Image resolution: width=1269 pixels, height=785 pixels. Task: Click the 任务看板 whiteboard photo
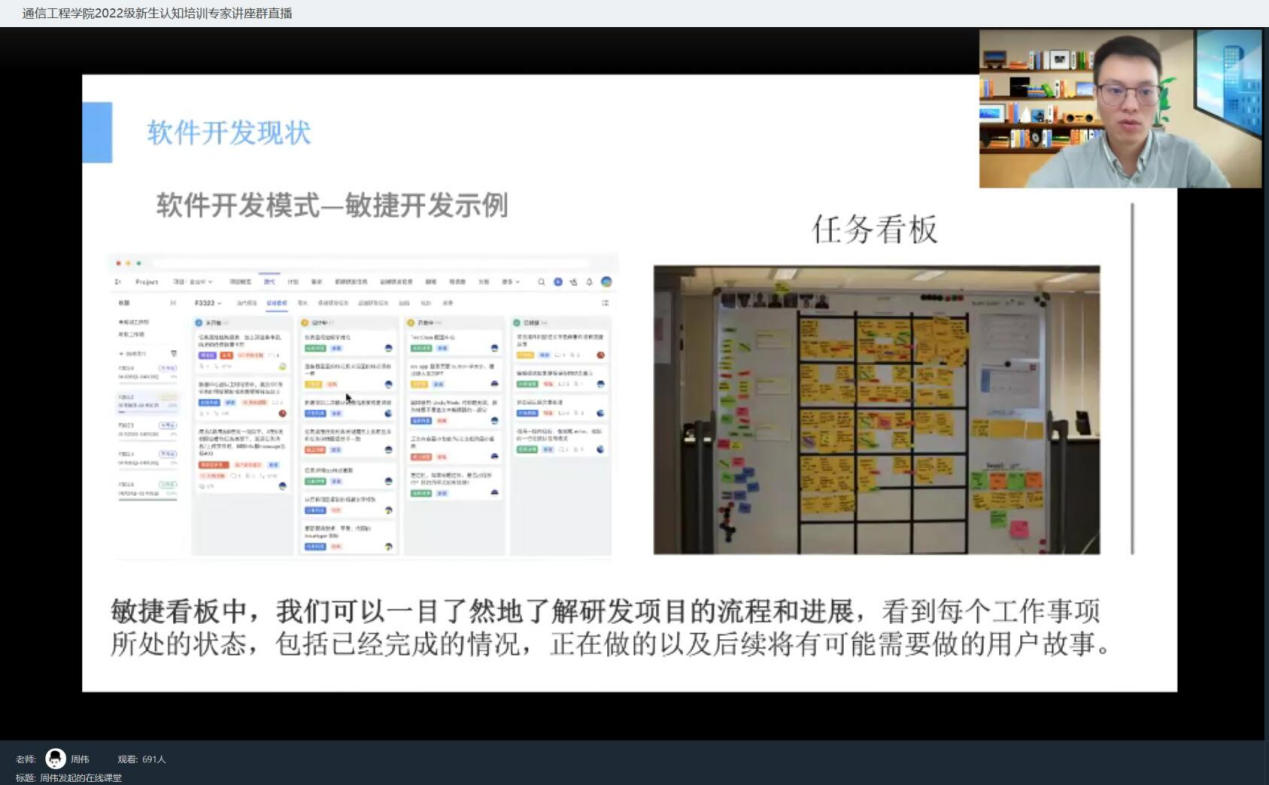(x=876, y=410)
